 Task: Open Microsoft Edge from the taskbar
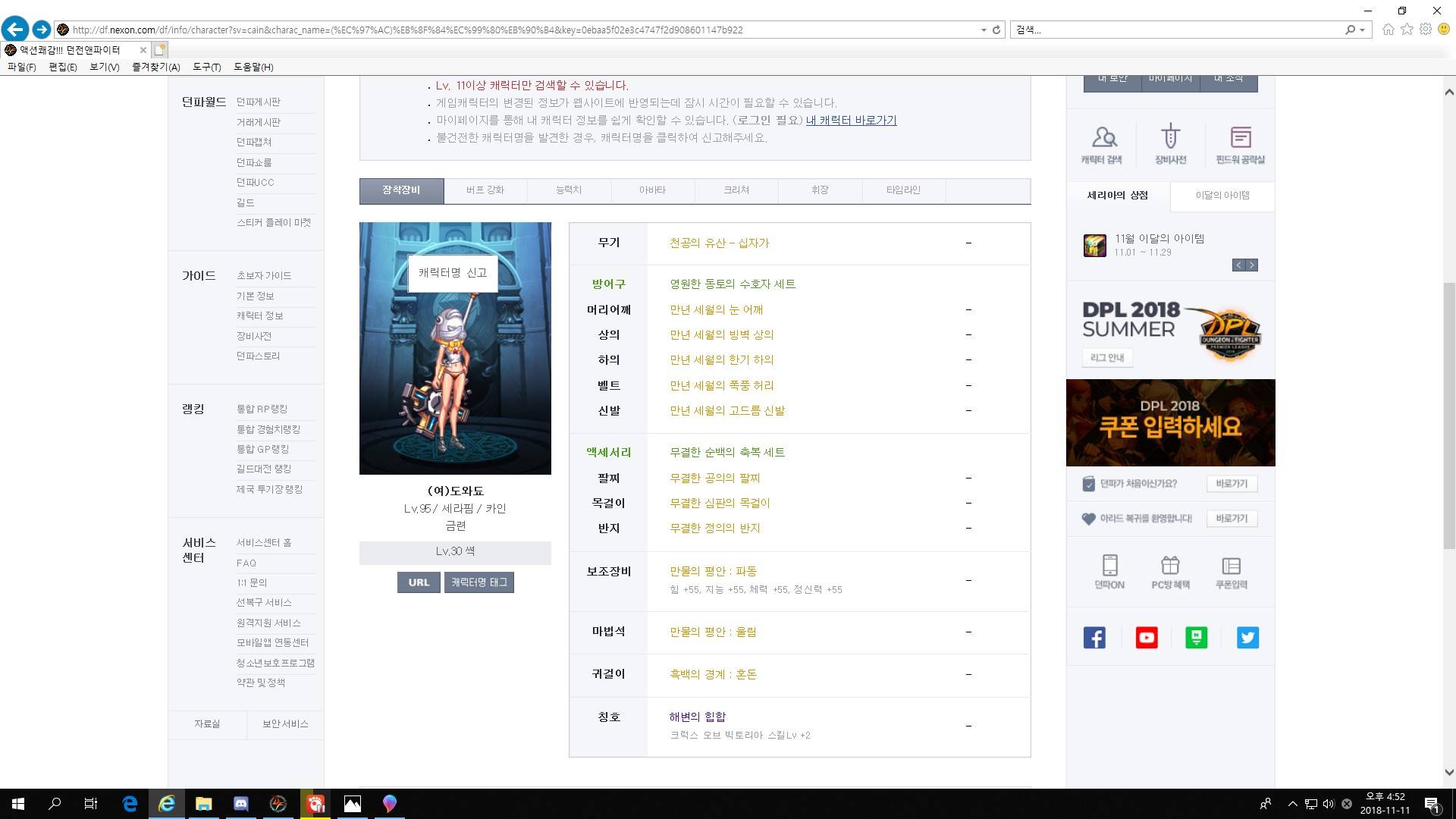[x=130, y=804]
